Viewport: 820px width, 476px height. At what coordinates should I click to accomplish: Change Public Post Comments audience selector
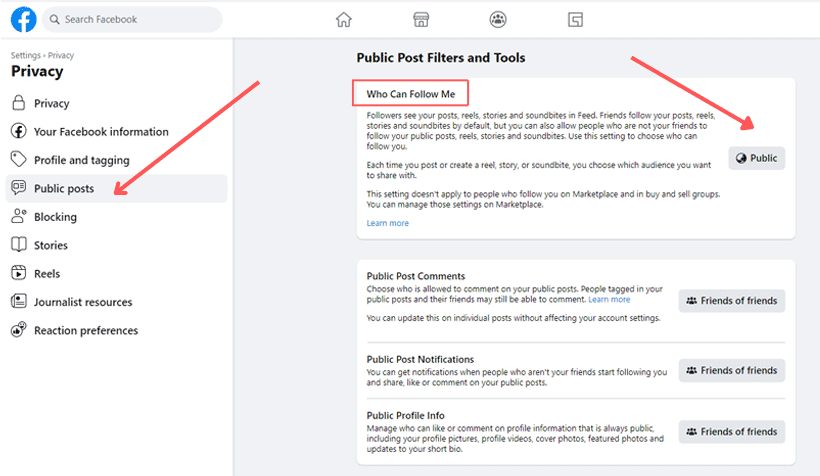[731, 301]
